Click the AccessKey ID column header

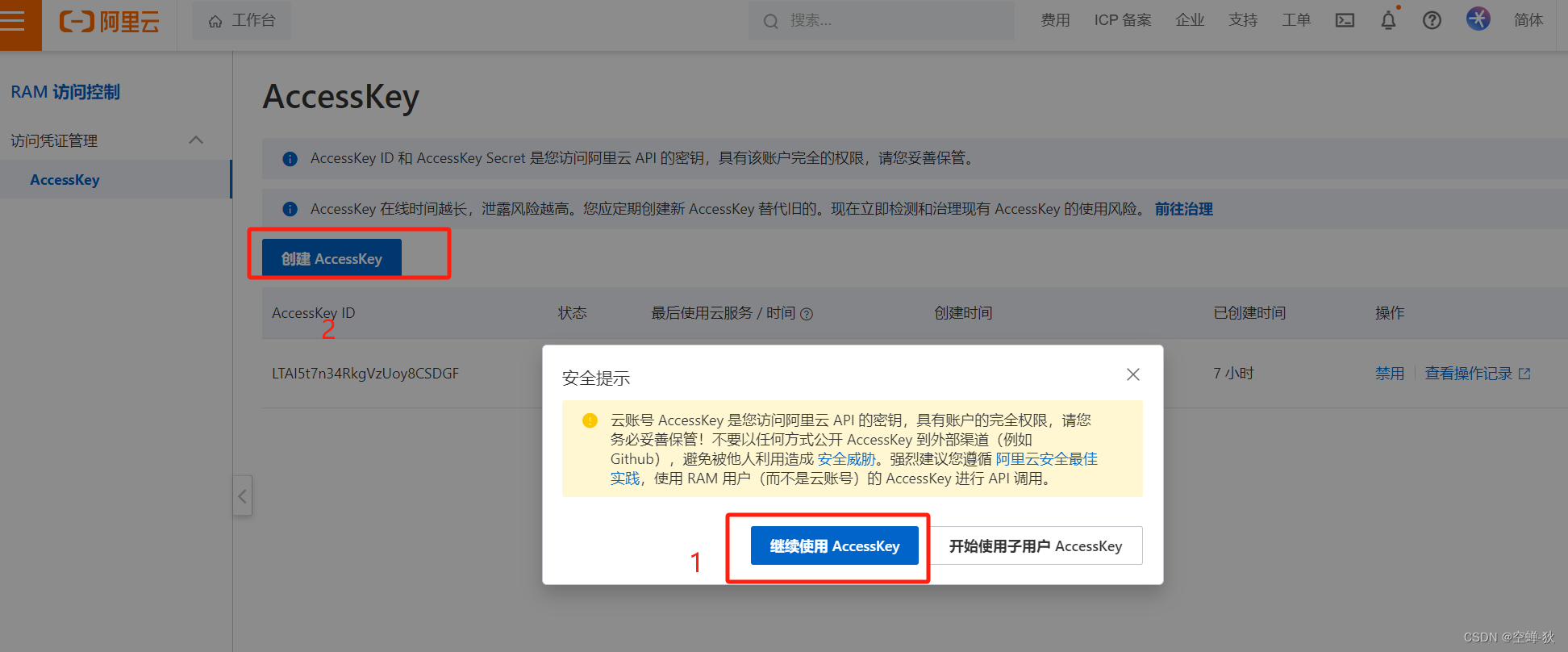313,313
